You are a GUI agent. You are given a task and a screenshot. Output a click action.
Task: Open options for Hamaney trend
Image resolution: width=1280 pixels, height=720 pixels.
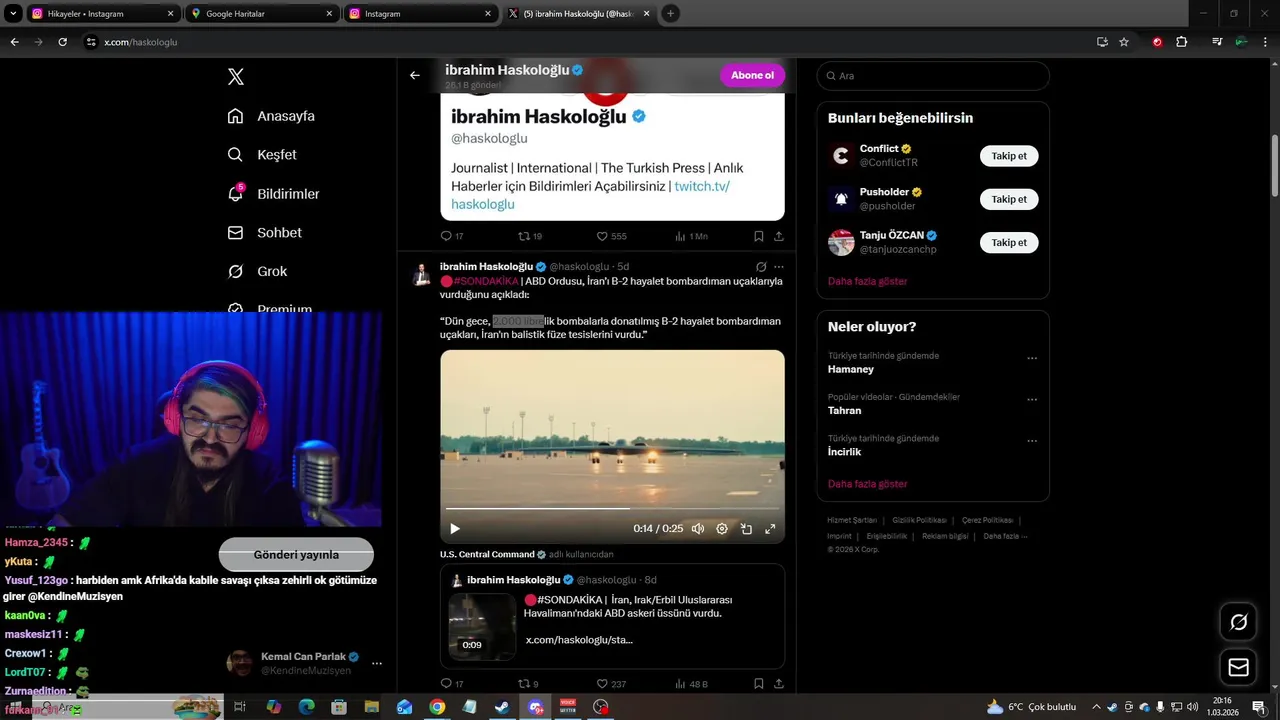point(1032,358)
